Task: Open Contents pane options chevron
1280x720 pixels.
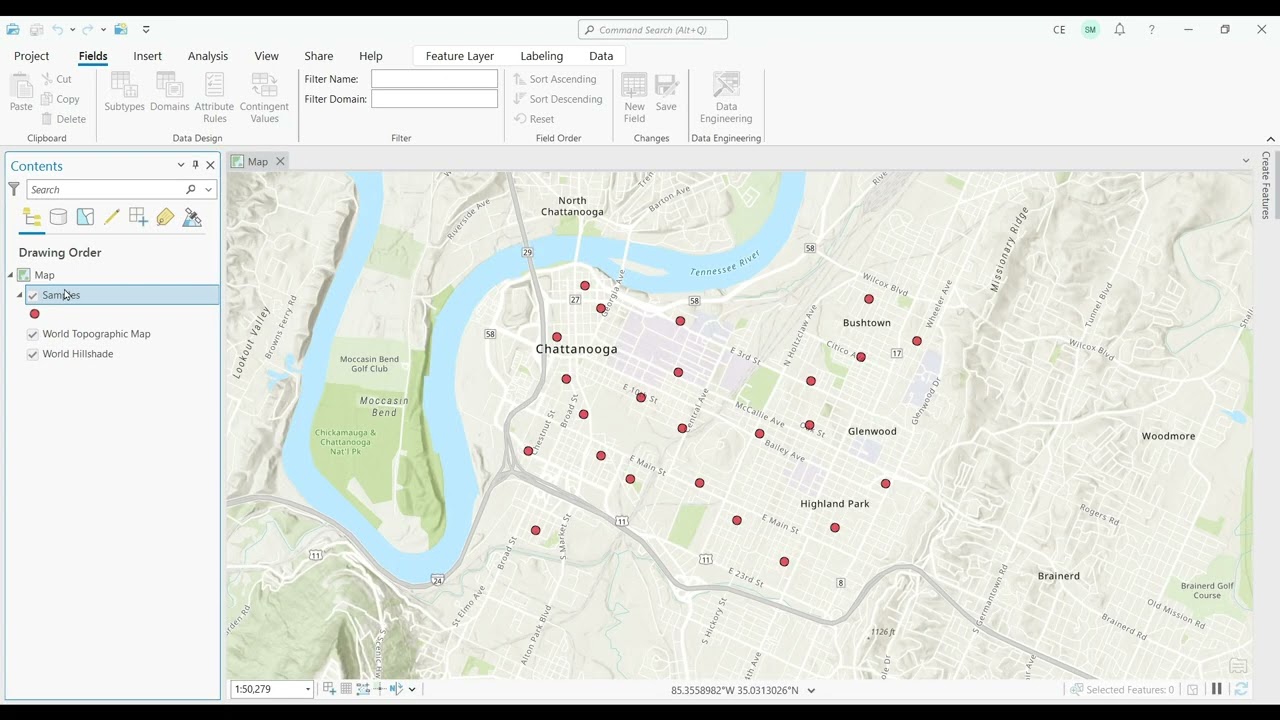Action: point(181,165)
